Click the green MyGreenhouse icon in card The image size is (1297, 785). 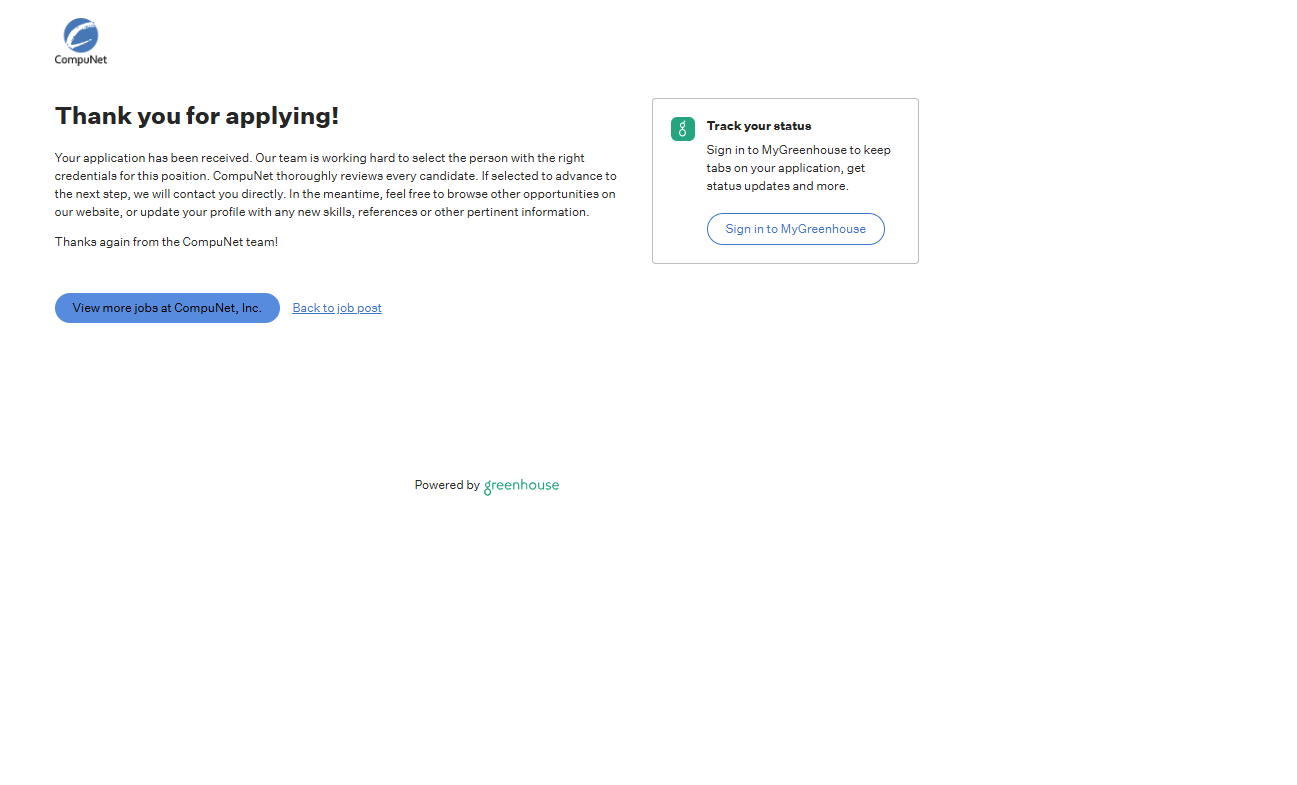682,129
